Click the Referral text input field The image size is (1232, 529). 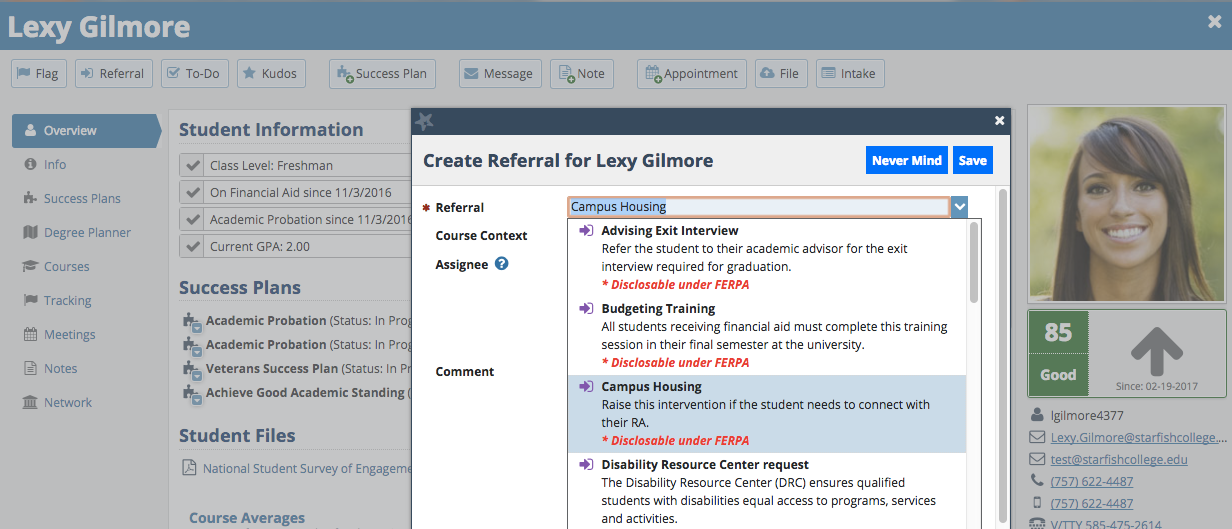click(x=757, y=207)
